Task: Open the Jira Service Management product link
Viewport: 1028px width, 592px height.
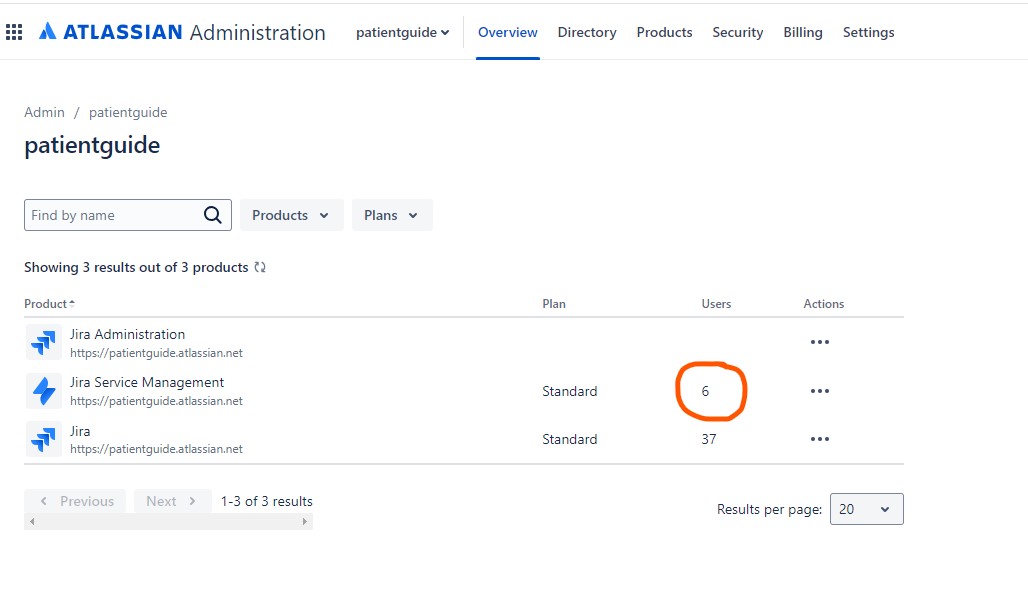Action: pyautogui.click(x=147, y=382)
